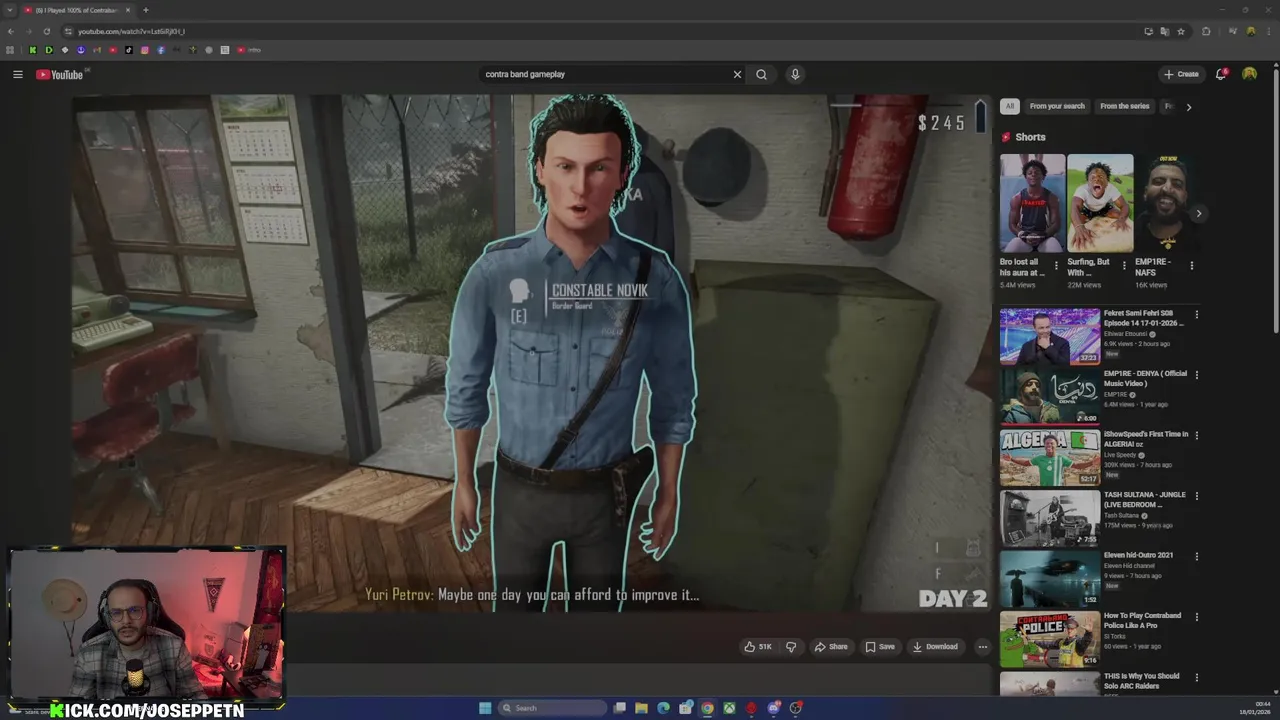Click the Windows taskbar Search box

tap(552, 708)
